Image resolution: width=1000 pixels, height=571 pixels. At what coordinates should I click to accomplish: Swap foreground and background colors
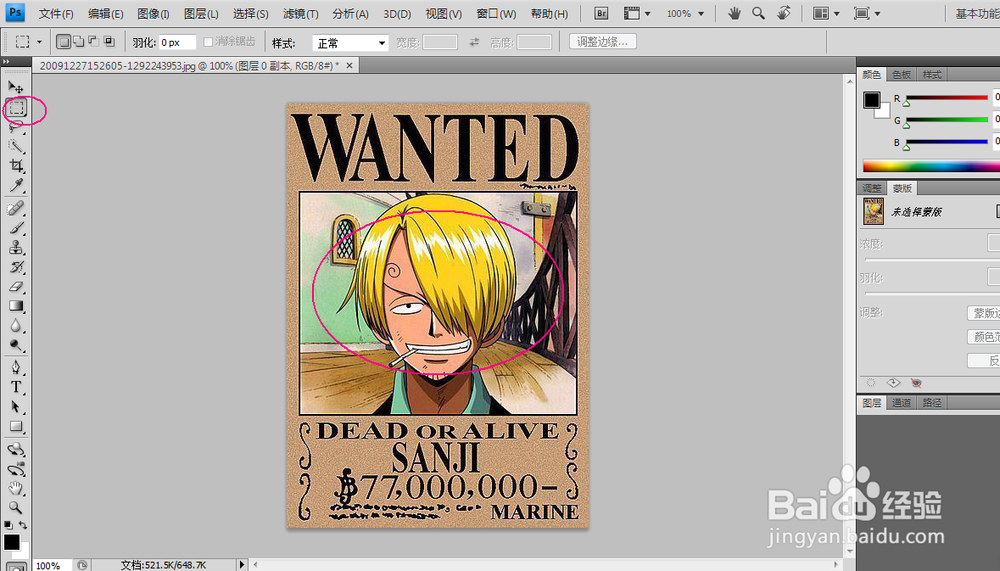click(x=23, y=525)
